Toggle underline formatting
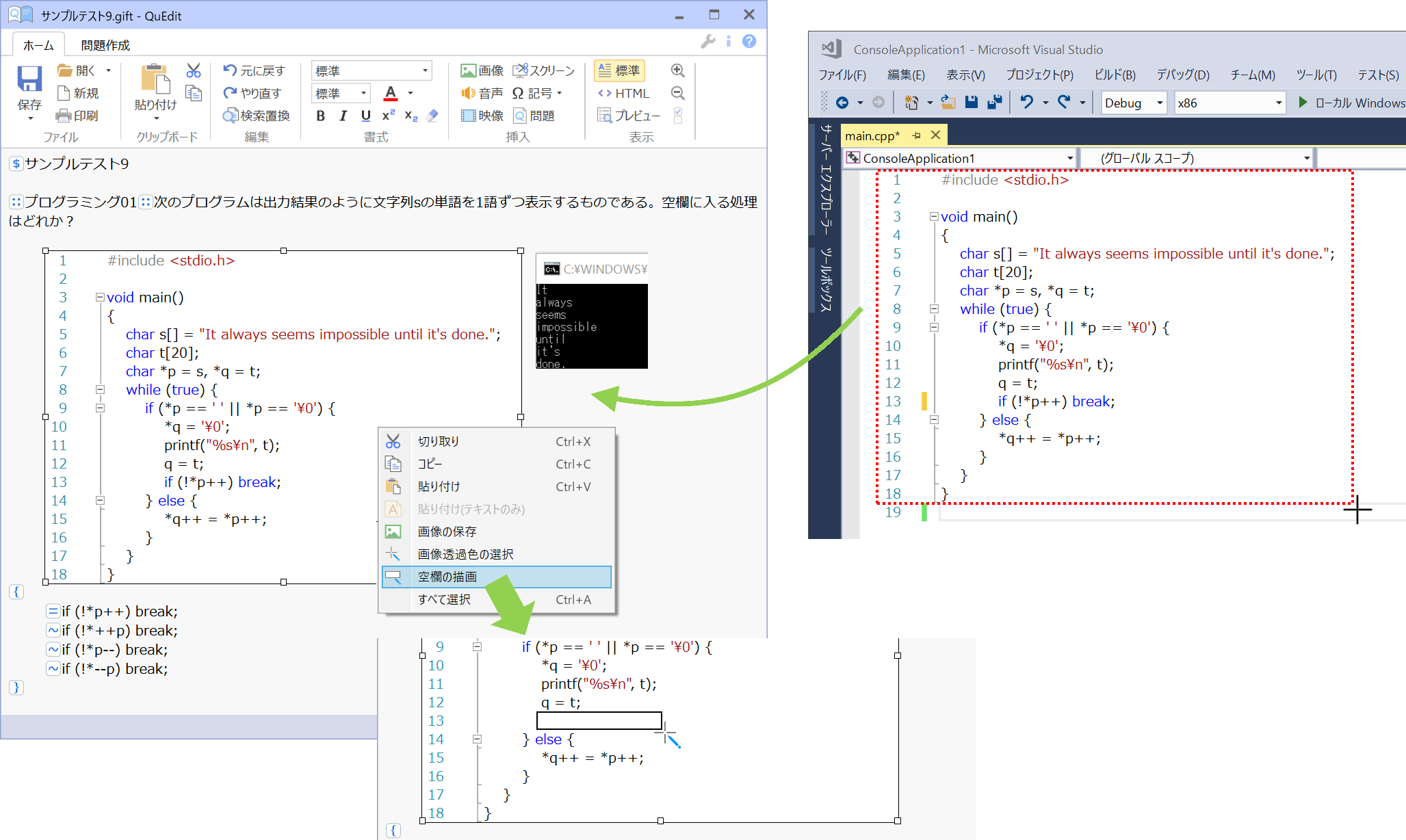Screen dimensions: 1406x840 coord(365,116)
